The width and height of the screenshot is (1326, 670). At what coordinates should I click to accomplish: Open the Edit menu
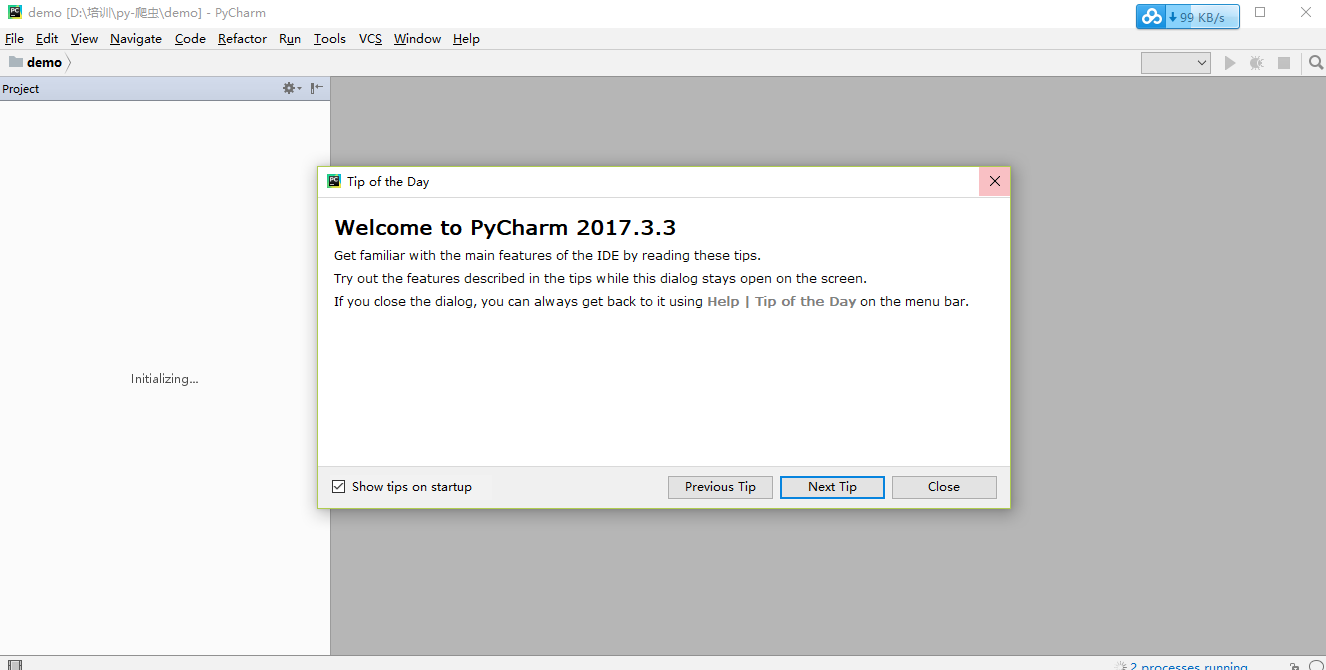[x=47, y=39]
